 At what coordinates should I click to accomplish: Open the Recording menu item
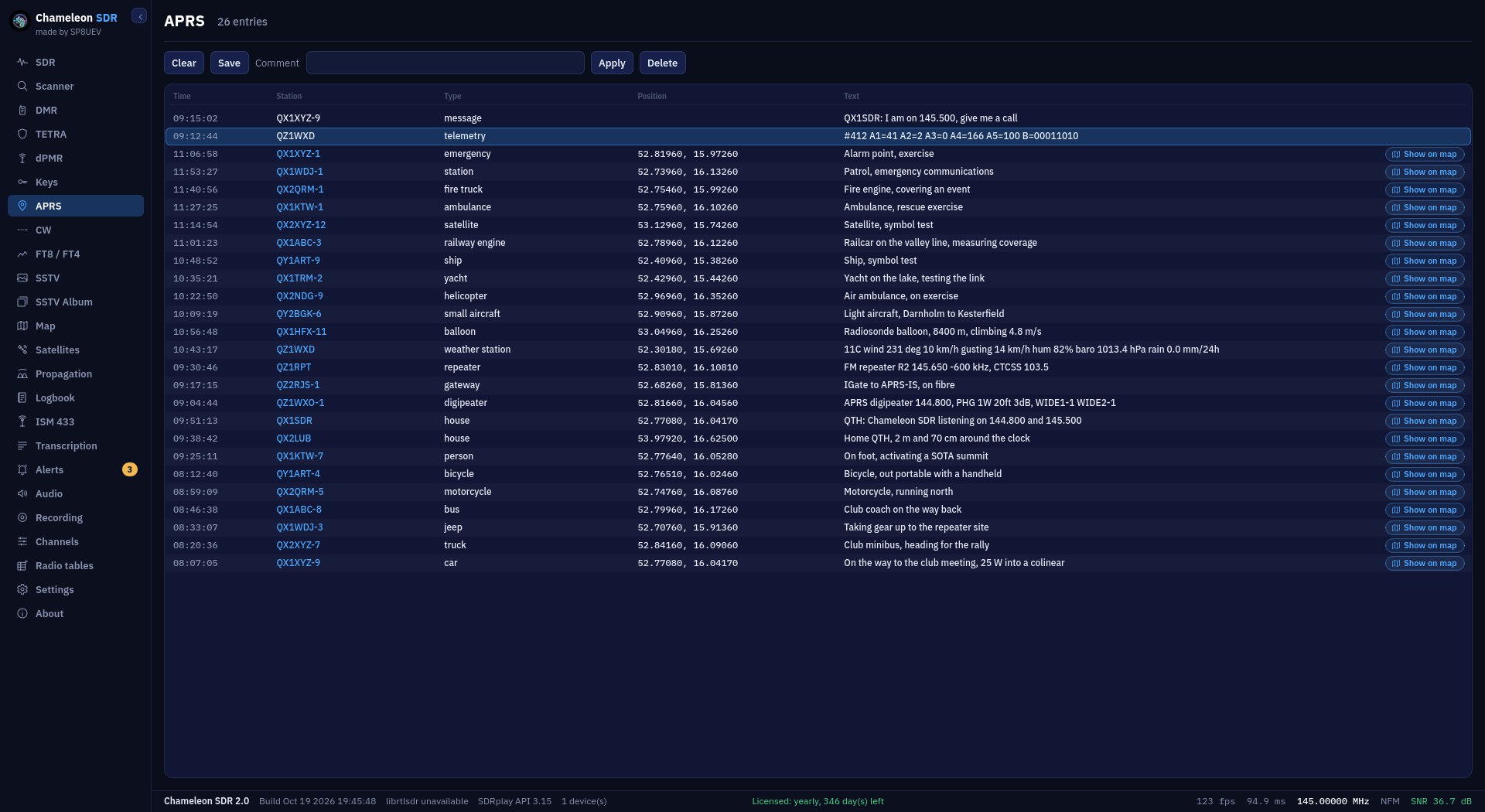tap(76, 517)
